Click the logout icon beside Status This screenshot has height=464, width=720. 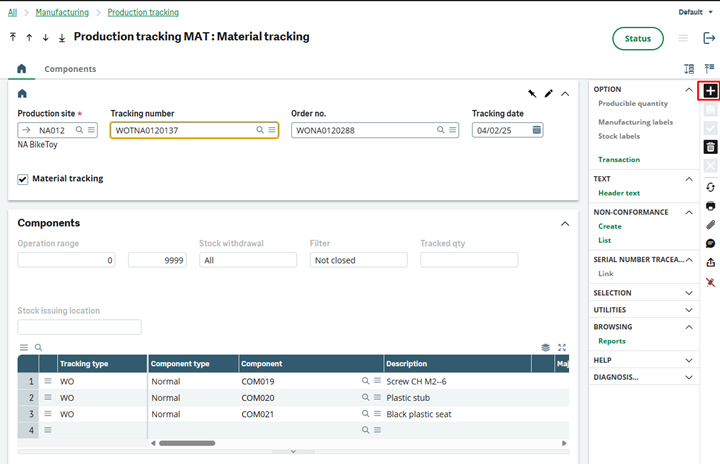coord(709,38)
